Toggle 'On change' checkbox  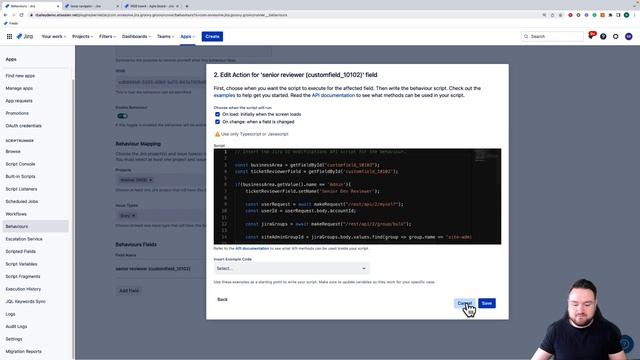[x=217, y=122]
